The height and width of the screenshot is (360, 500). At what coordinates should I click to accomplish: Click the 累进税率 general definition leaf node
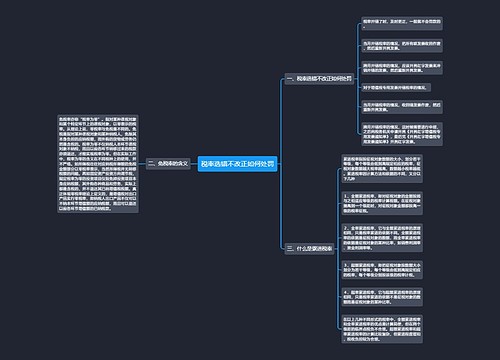coord(382,169)
